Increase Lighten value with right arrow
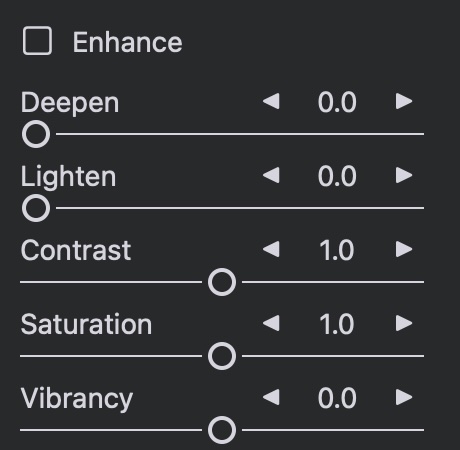This screenshot has height=450, width=460. coord(404,175)
